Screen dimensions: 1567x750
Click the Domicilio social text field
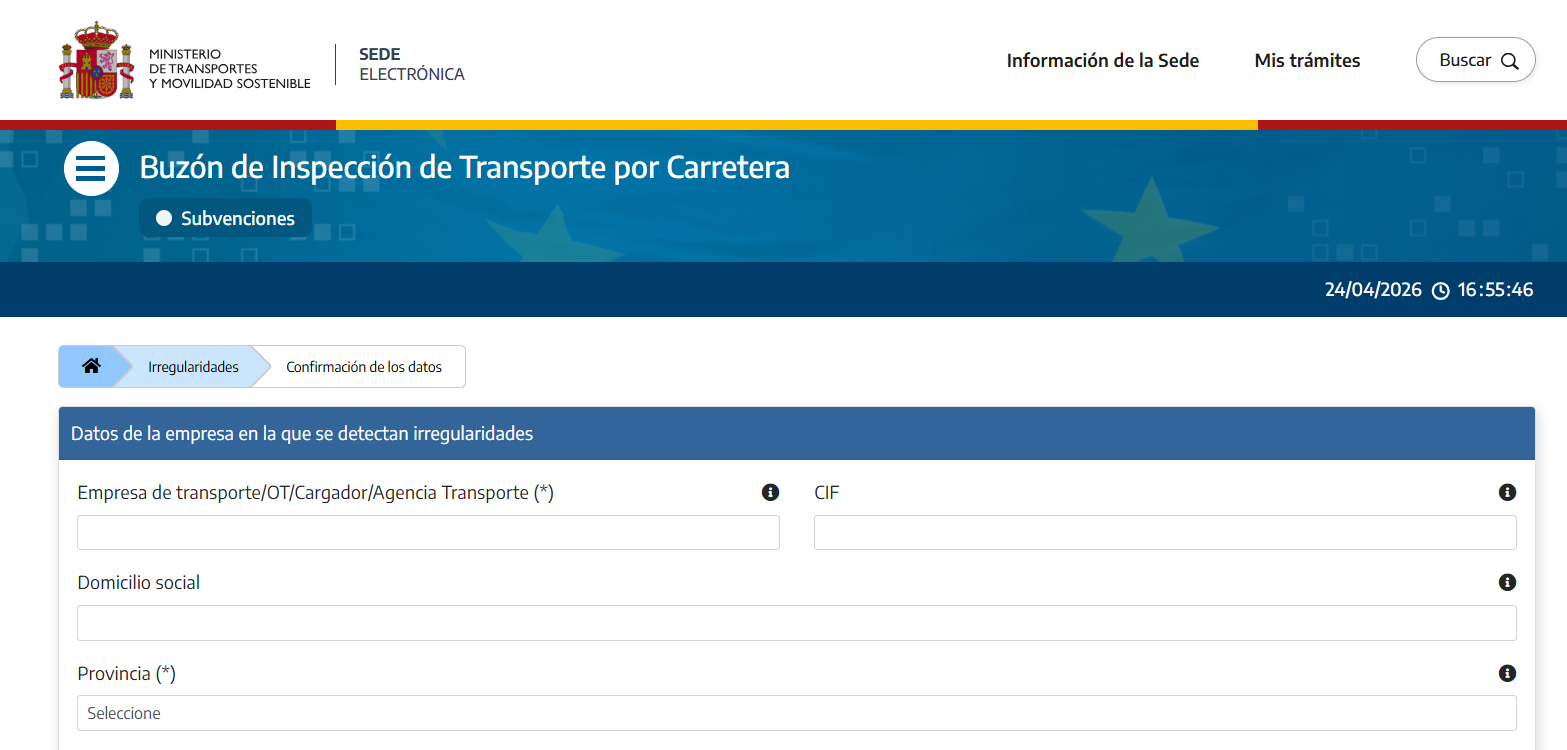[796, 623]
